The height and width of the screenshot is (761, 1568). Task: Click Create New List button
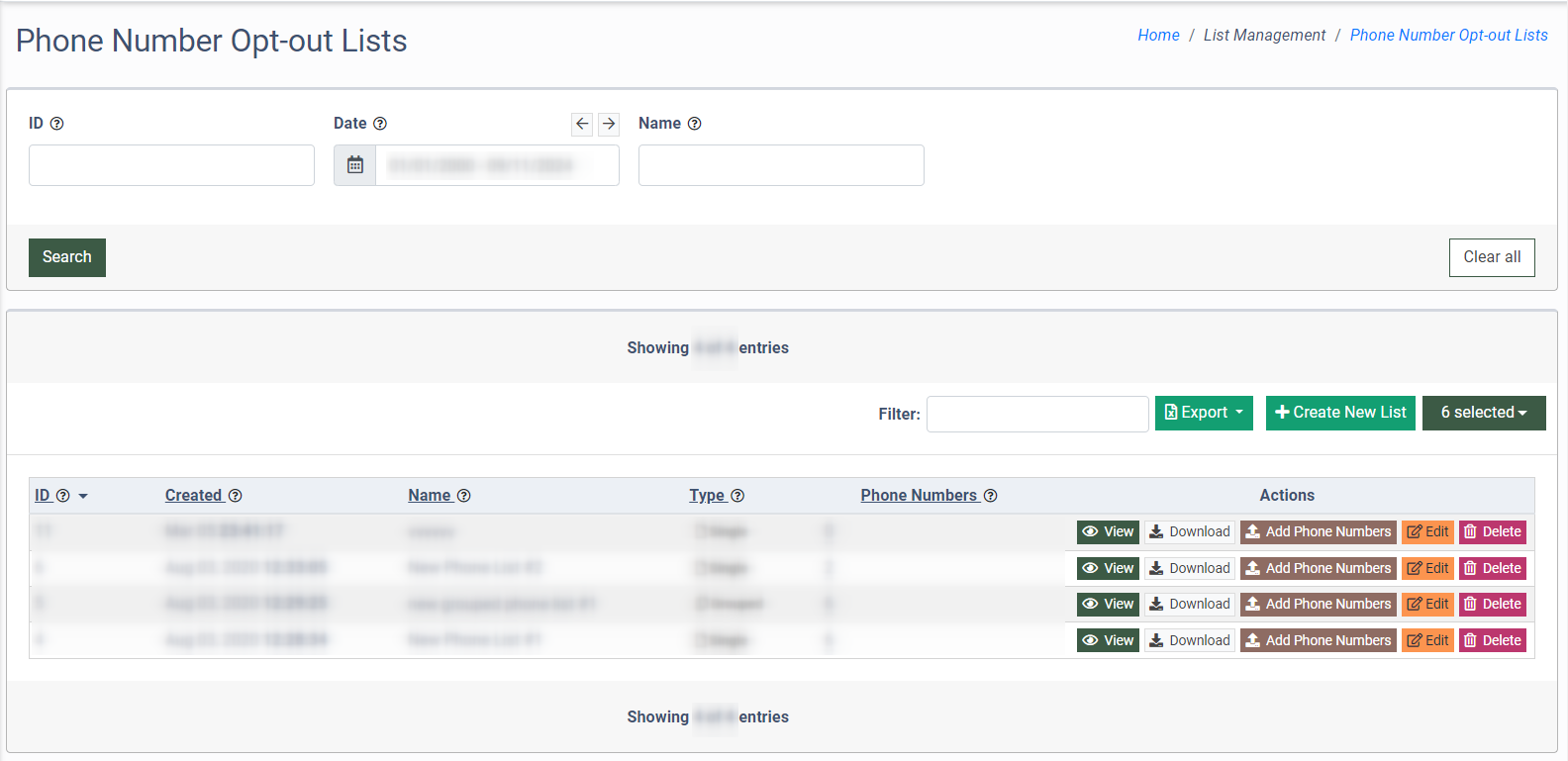pos(1340,413)
